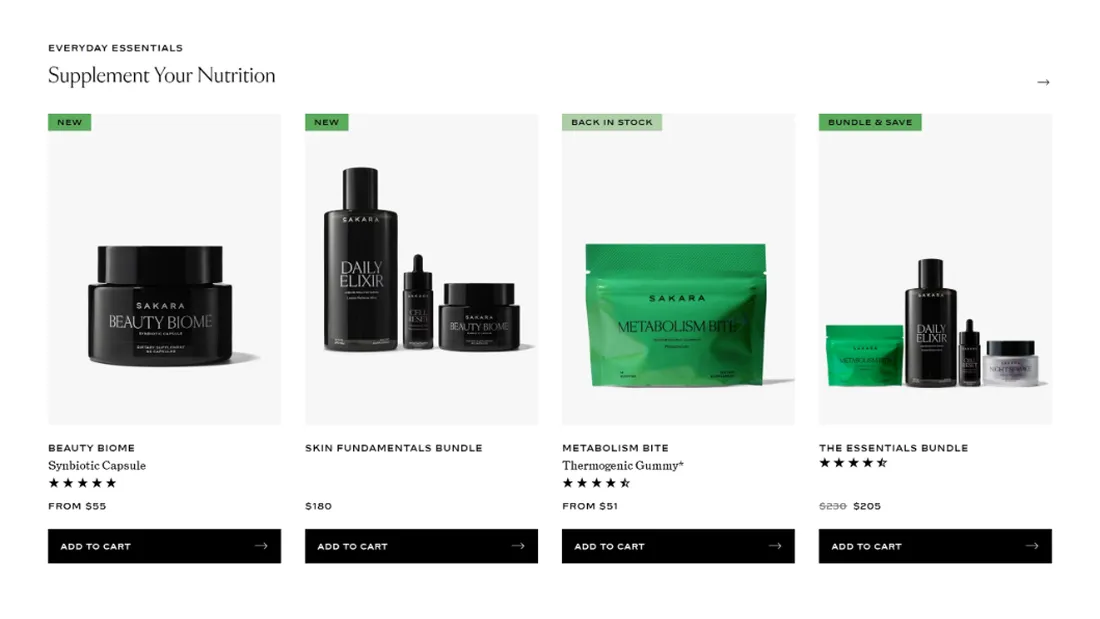The image size is (1100, 619).
Task: Click the carousel next arrow icon
Action: pos(1043,82)
